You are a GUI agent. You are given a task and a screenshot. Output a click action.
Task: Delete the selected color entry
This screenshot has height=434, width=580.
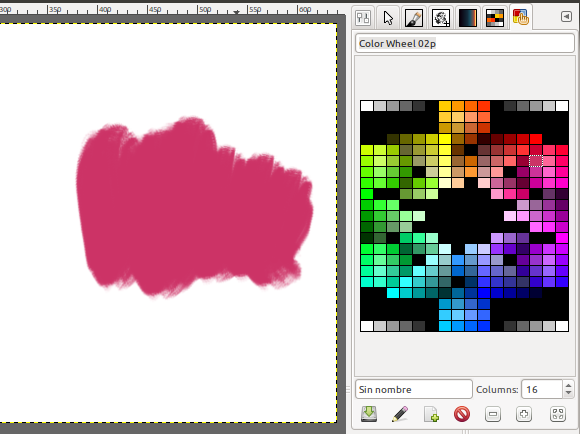[462, 414]
